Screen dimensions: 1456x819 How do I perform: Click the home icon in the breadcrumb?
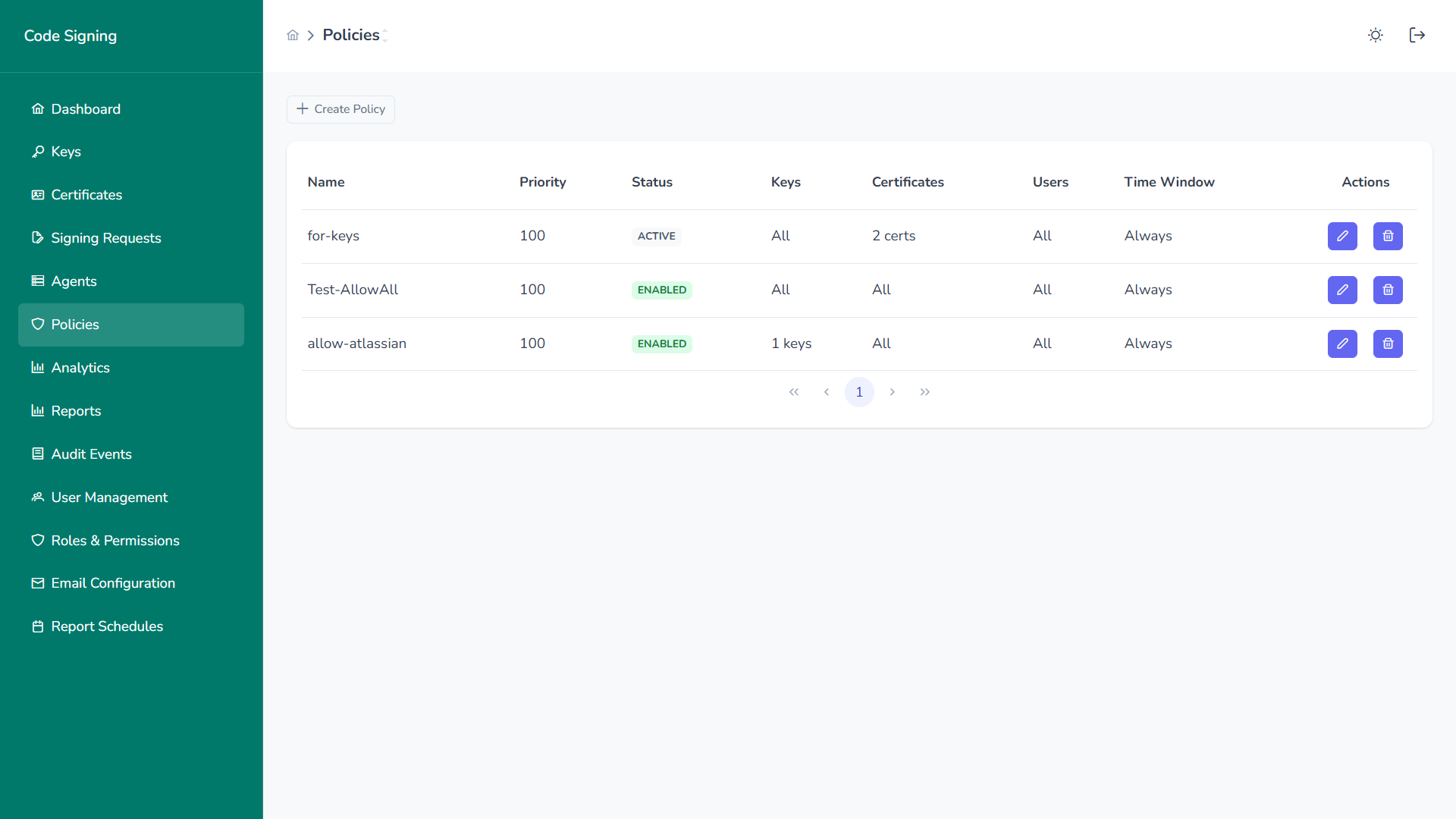(293, 35)
